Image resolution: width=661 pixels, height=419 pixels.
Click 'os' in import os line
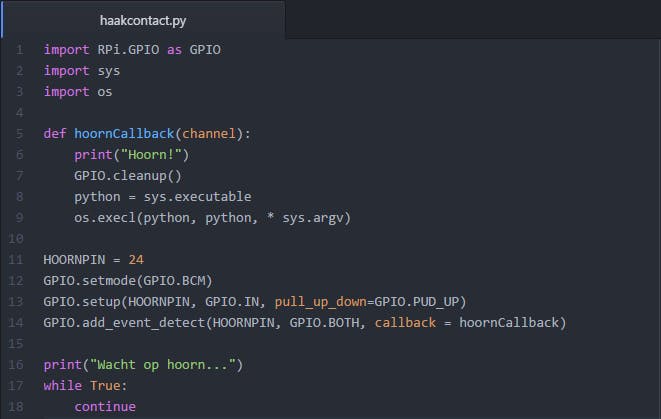click(105, 91)
